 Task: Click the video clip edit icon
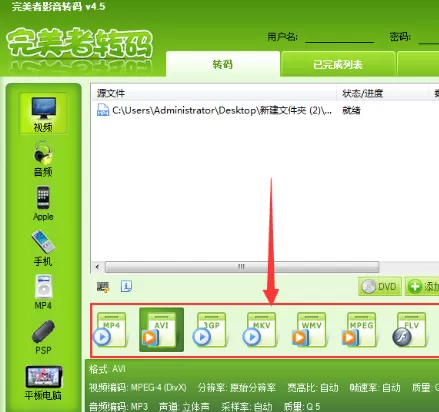click(x=103, y=286)
